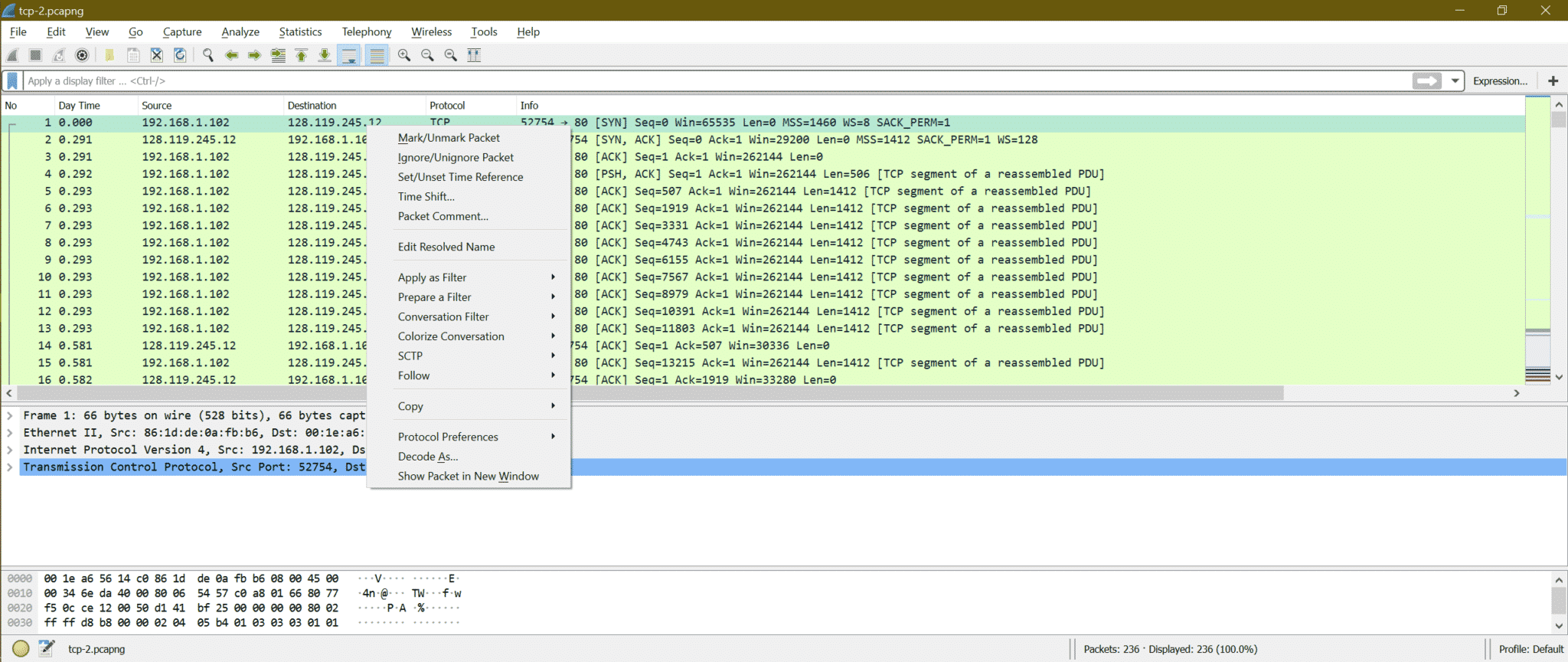
Task: Restart the current capture
Action: tap(59, 55)
